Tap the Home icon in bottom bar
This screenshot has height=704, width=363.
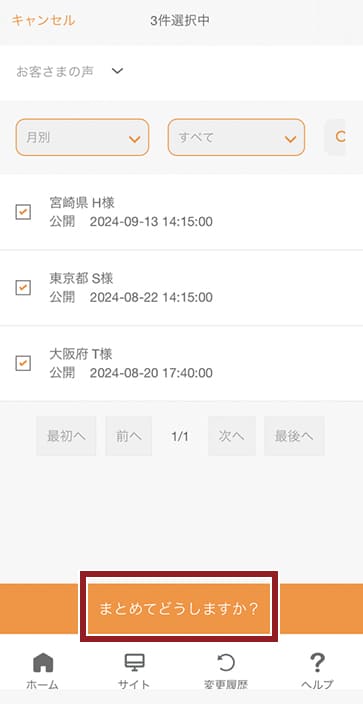43,663
